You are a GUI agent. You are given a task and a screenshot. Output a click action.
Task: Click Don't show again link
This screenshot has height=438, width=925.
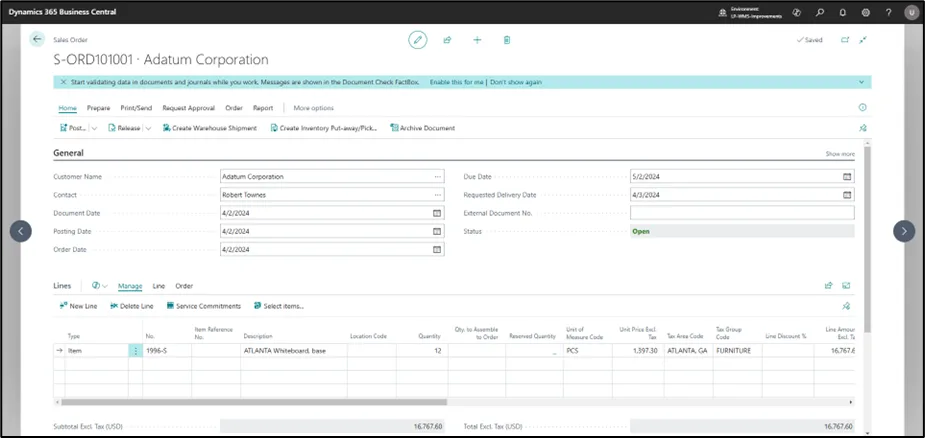click(516, 82)
